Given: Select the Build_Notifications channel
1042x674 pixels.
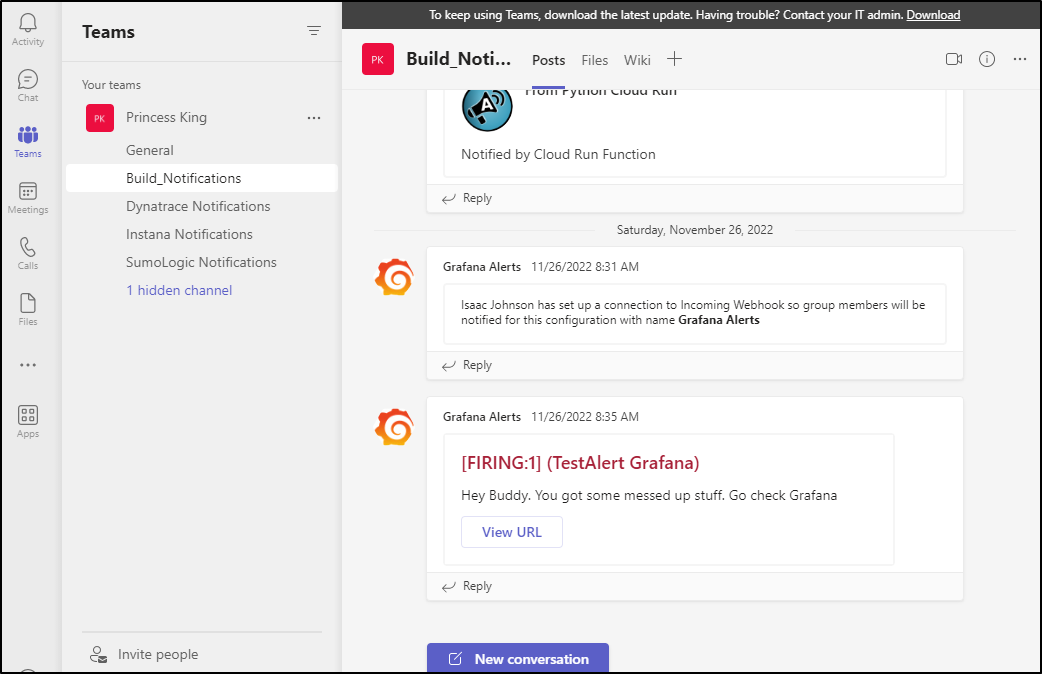Looking at the screenshot, I should click(x=202, y=178).
